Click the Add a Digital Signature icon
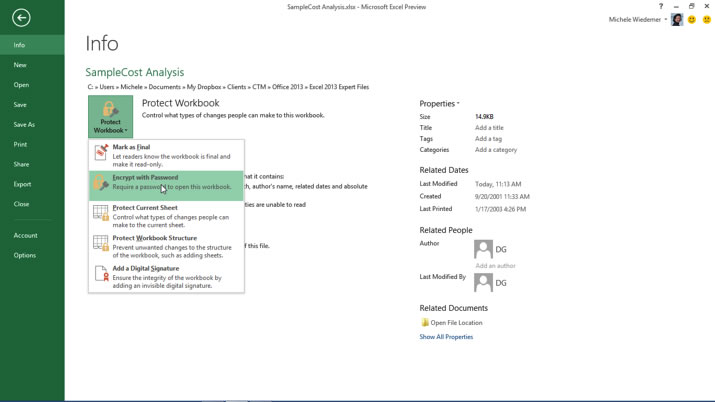The image size is (715, 402). (x=101, y=273)
